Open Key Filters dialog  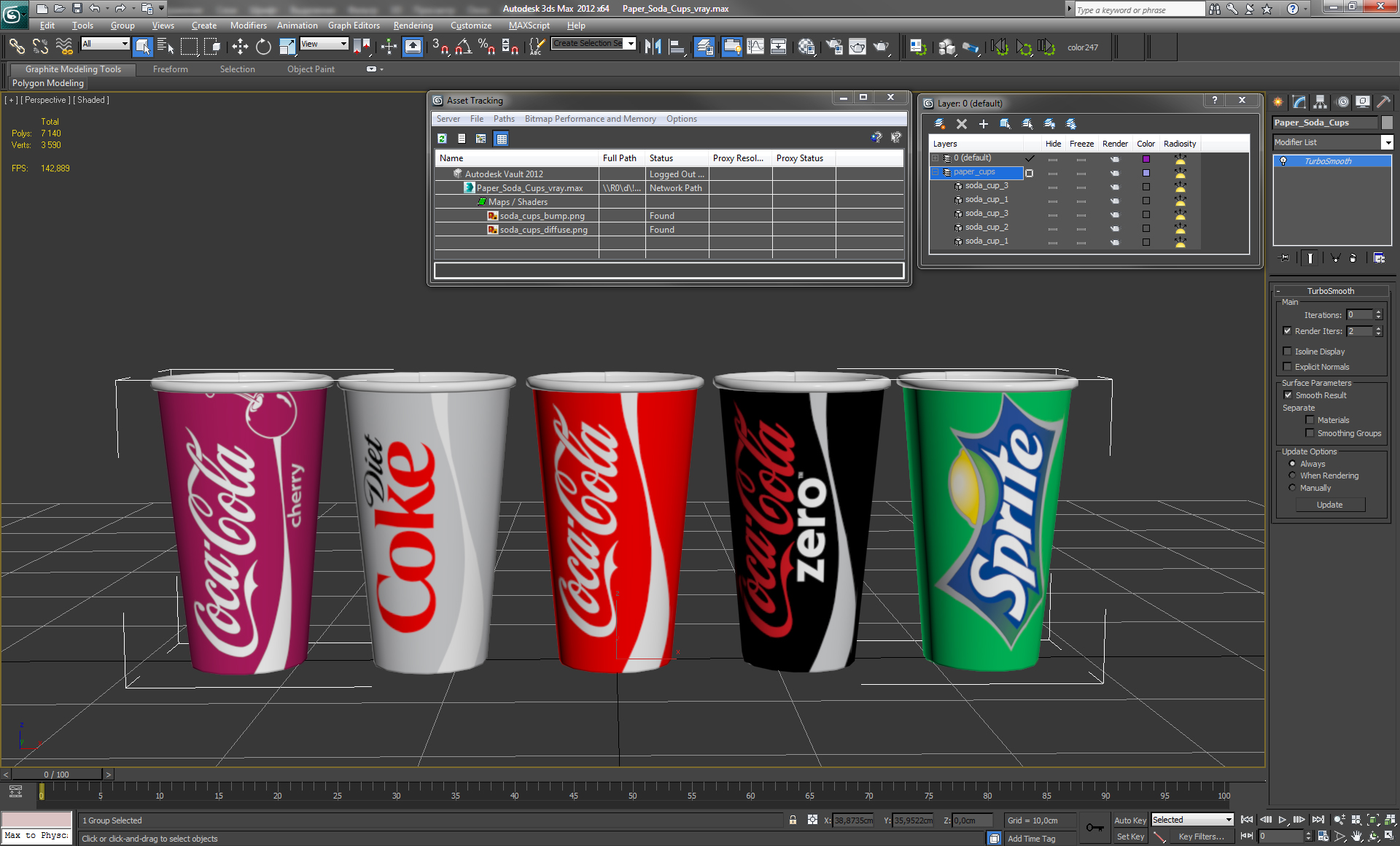click(1201, 837)
